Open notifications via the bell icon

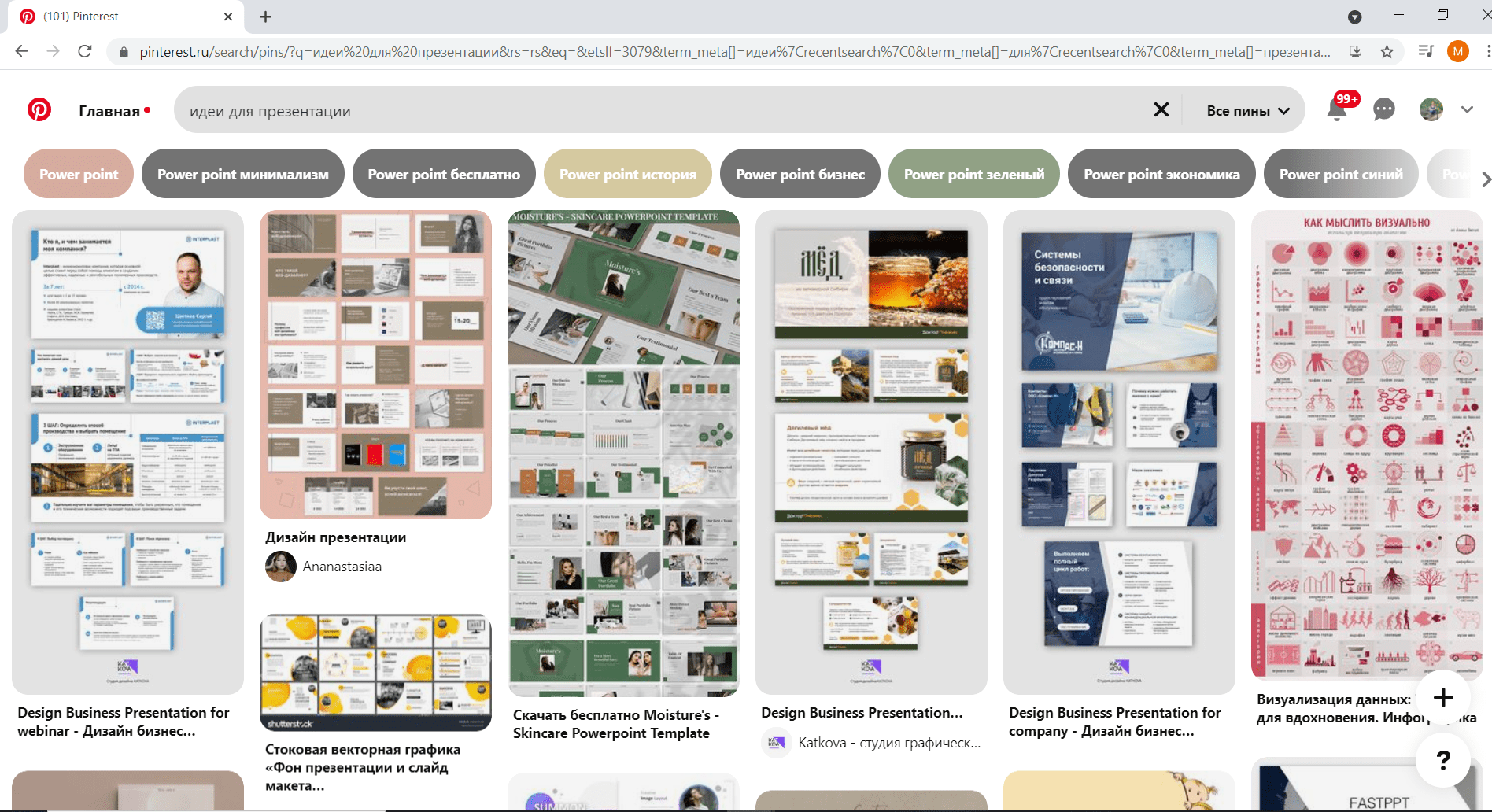click(1338, 110)
